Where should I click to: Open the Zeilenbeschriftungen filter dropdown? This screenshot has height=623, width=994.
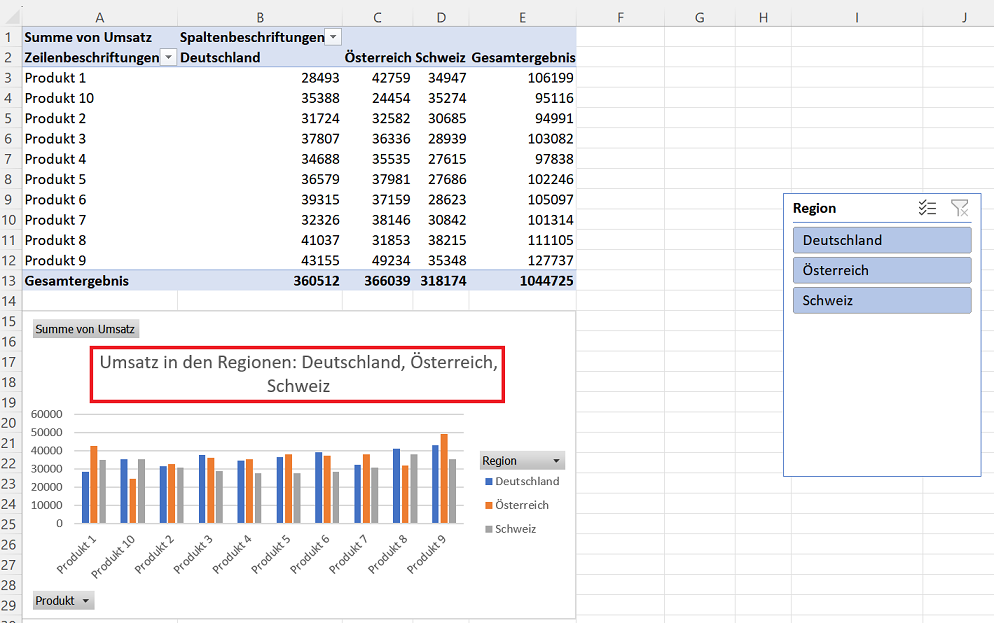169,58
